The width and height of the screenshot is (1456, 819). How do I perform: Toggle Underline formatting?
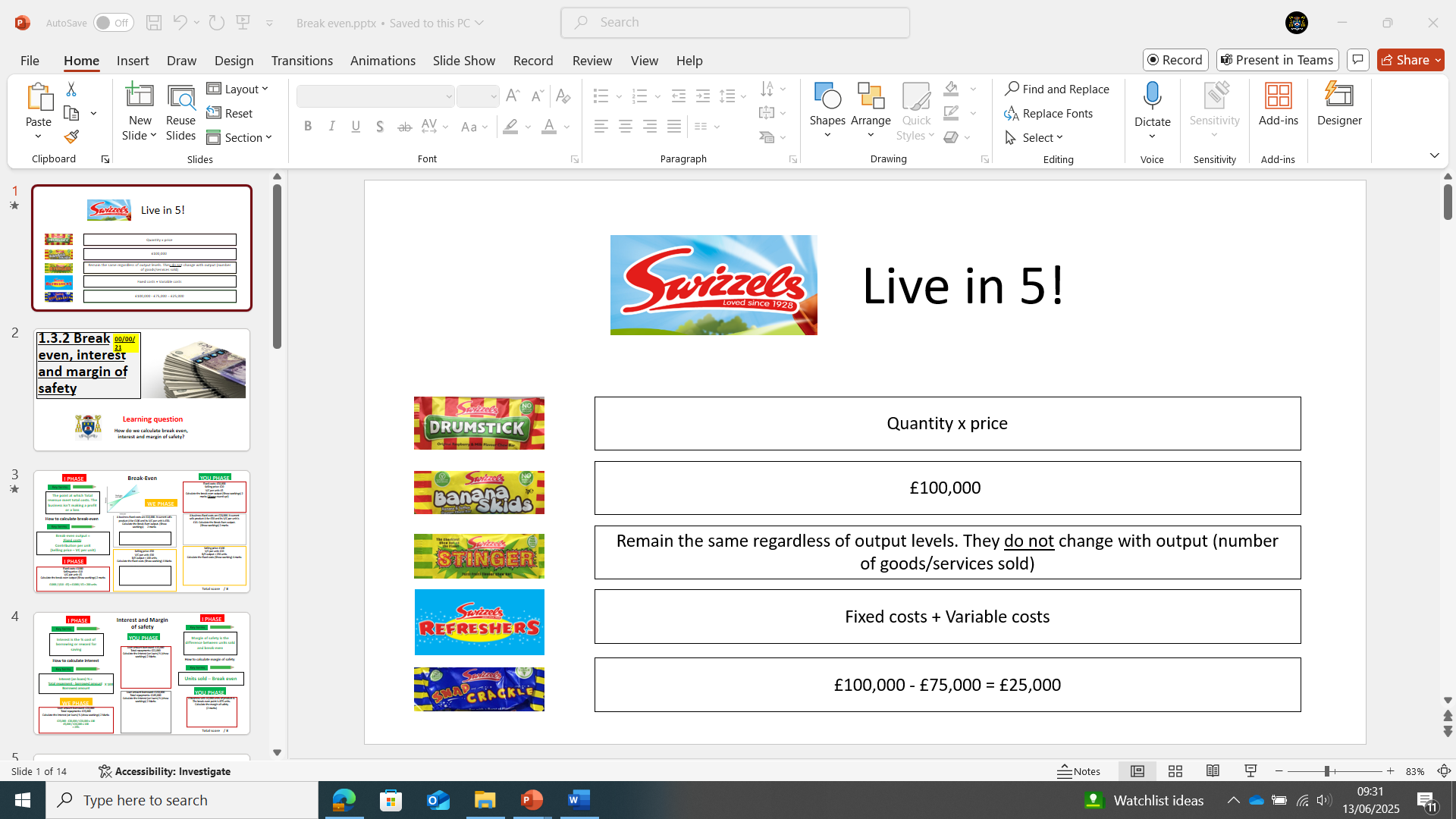tap(356, 127)
